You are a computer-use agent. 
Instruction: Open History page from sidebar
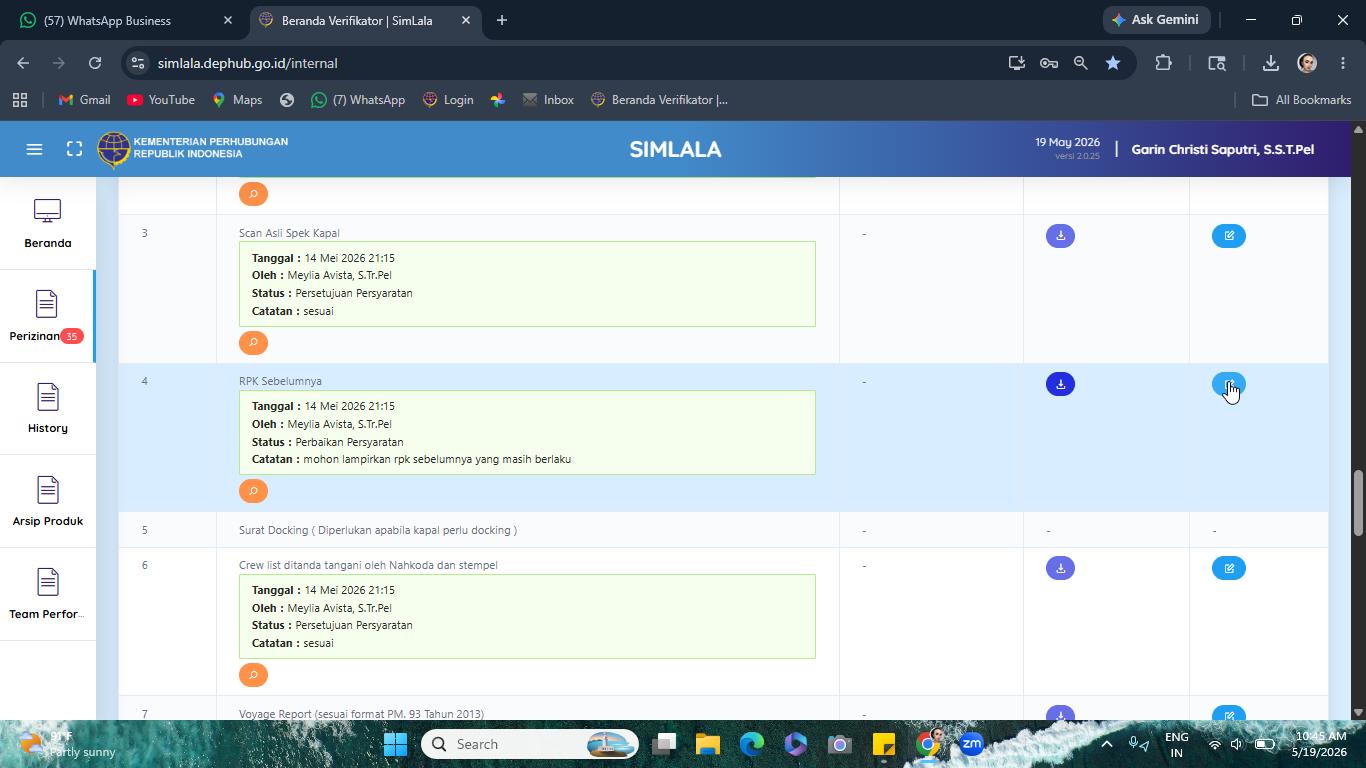[47, 409]
